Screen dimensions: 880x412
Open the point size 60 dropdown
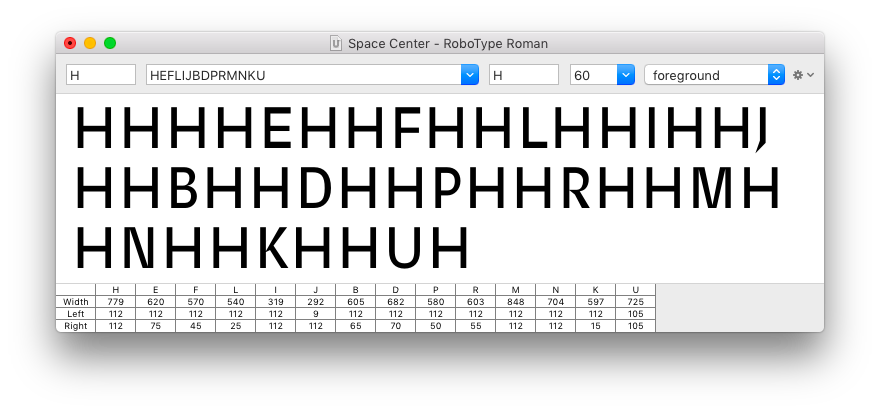(626, 75)
